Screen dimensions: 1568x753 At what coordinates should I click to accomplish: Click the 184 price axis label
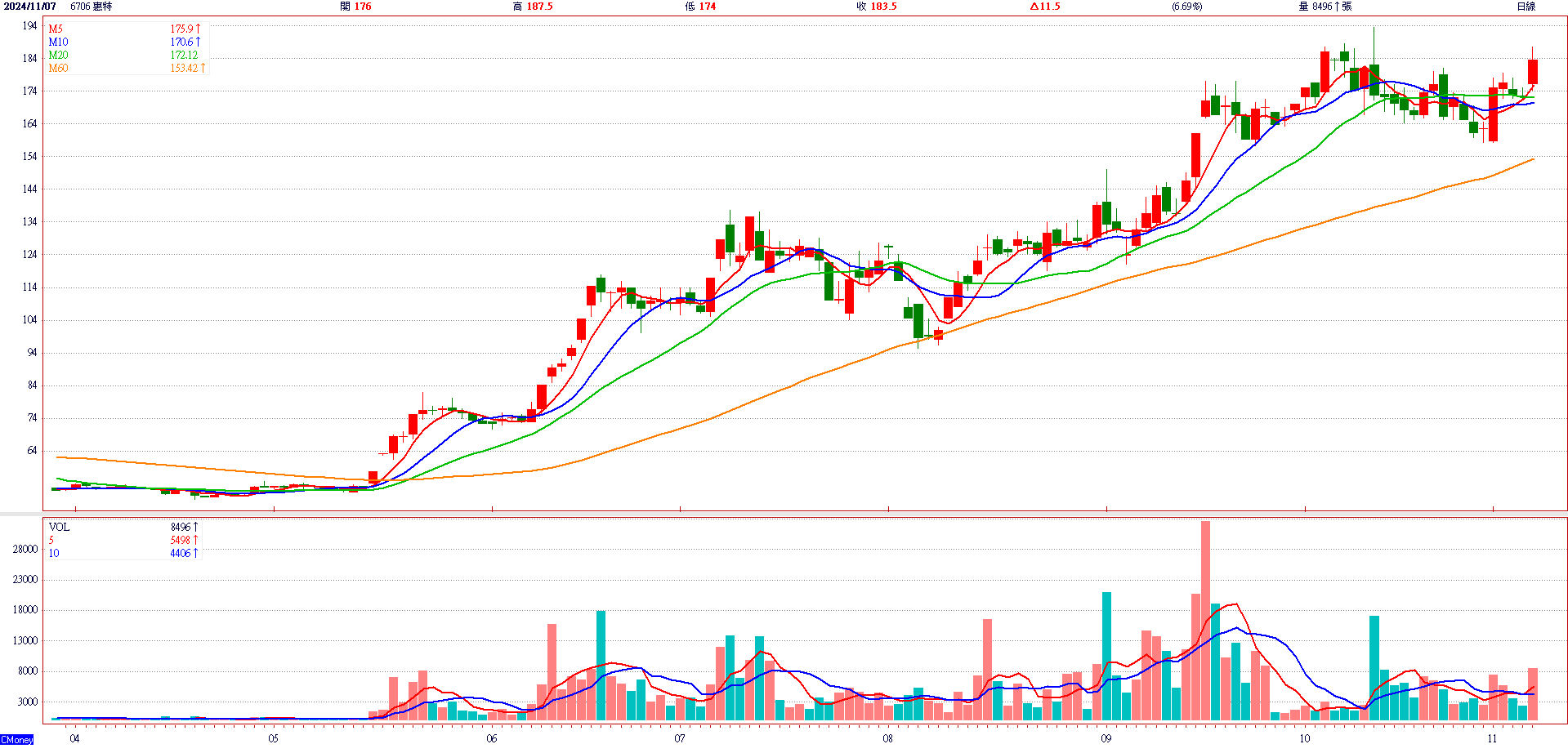[x=29, y=59]
